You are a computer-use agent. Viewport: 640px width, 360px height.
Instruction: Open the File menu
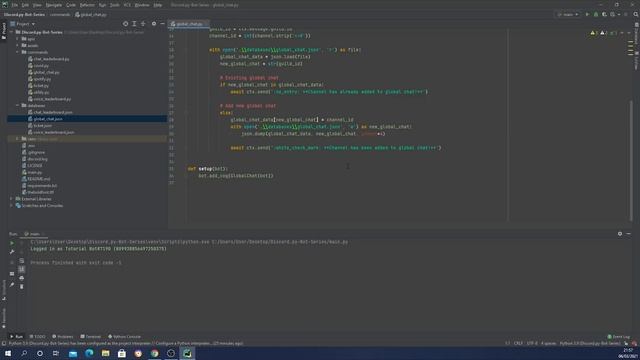15,5
